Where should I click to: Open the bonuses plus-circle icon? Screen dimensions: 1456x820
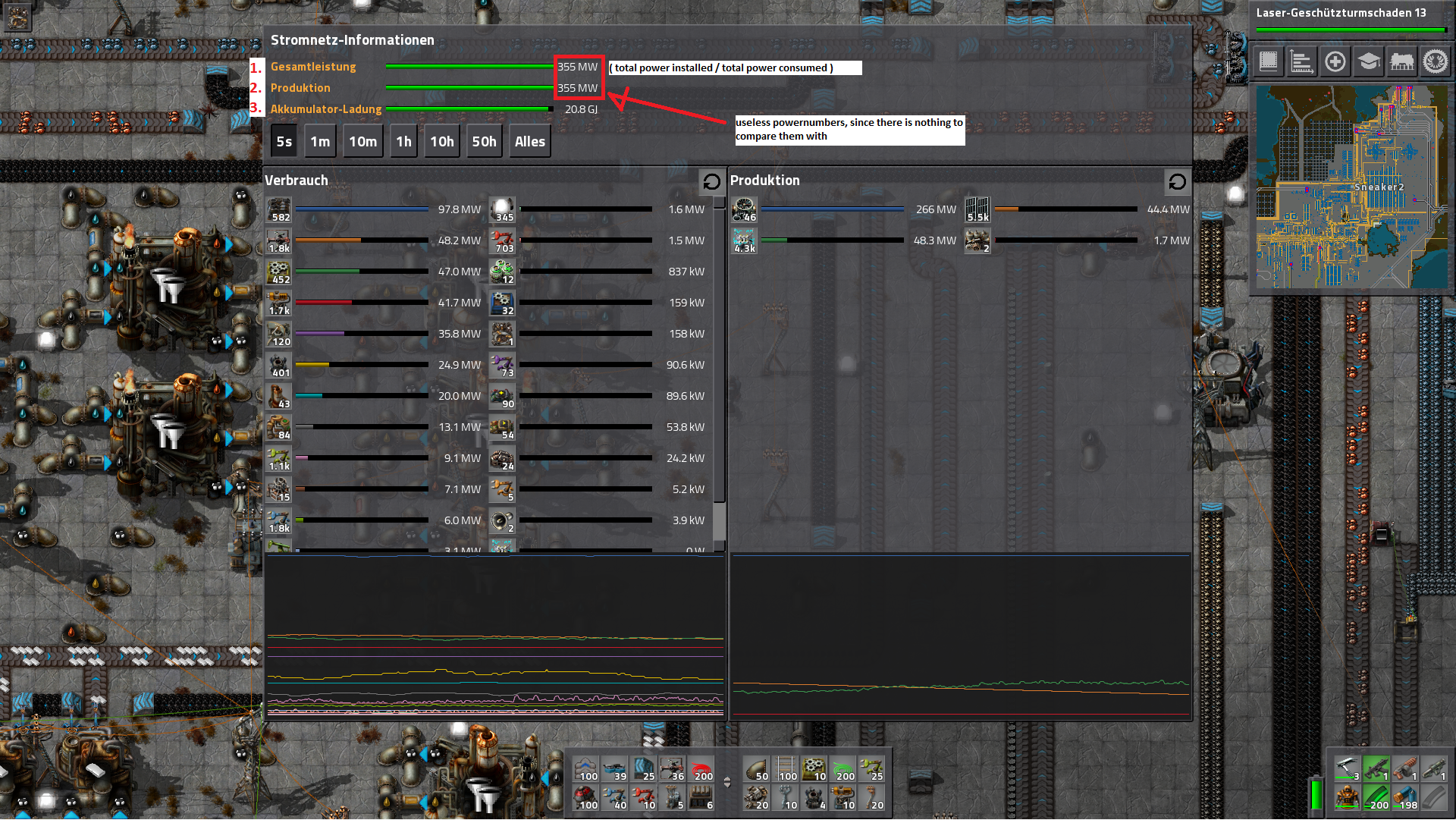click(1335, 61)
